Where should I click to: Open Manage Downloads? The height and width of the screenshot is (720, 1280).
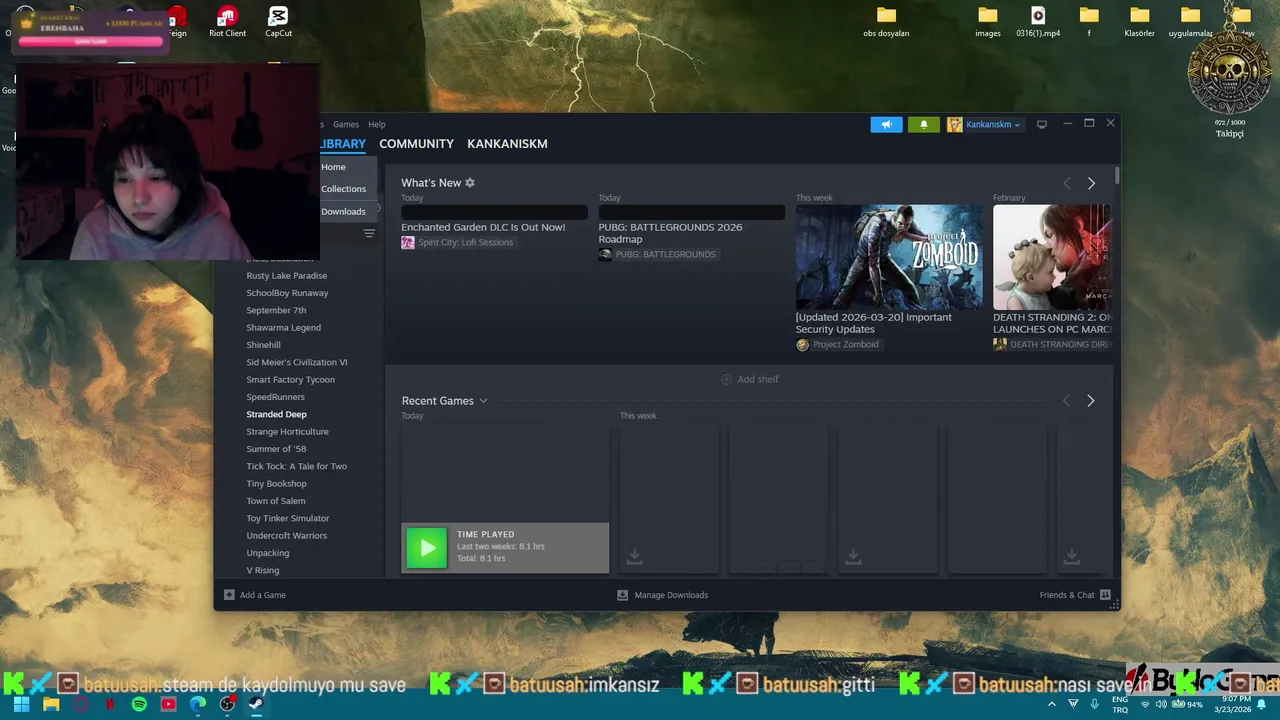[662, 595]
